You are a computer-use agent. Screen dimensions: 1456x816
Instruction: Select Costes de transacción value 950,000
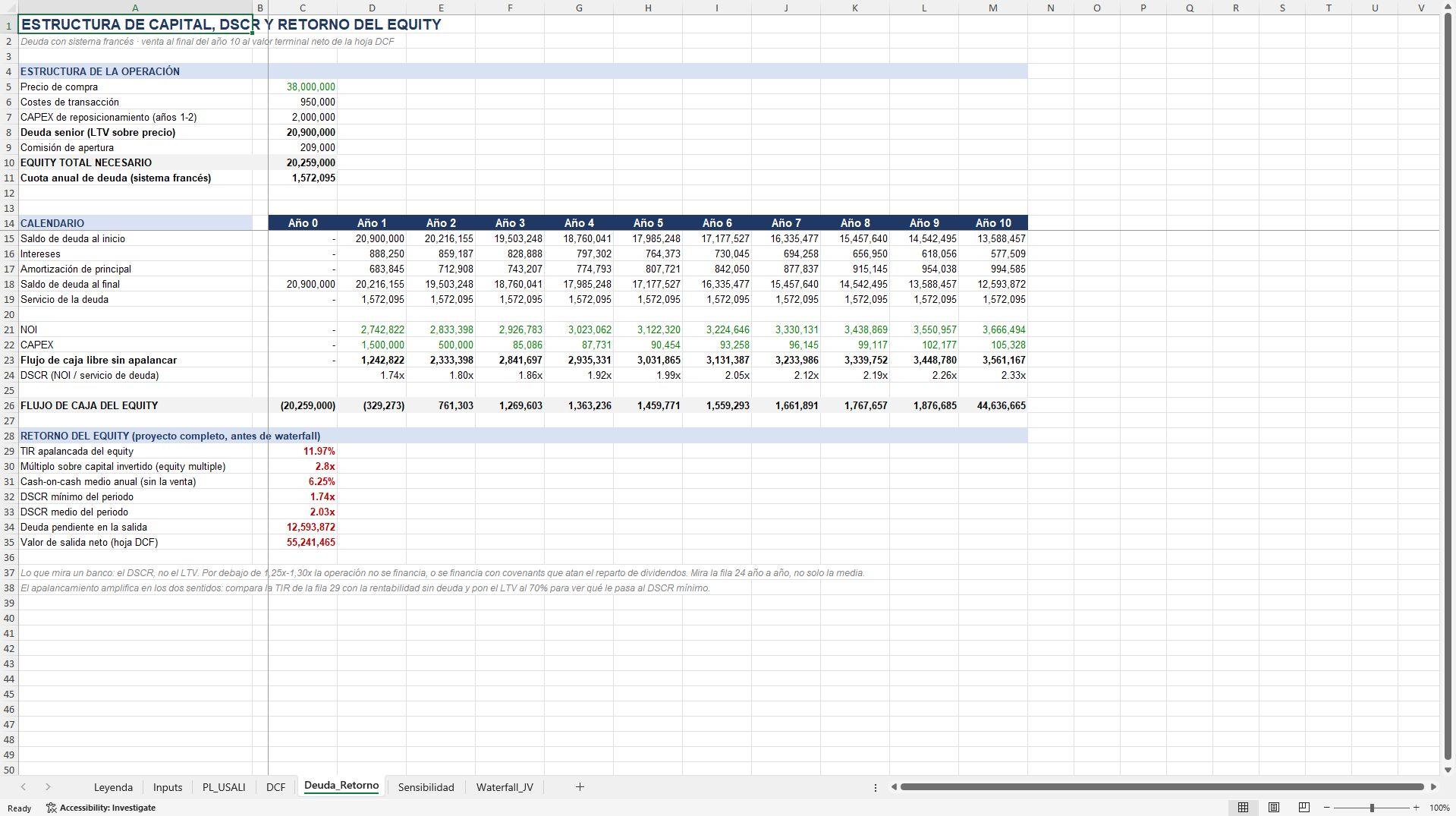302,102
